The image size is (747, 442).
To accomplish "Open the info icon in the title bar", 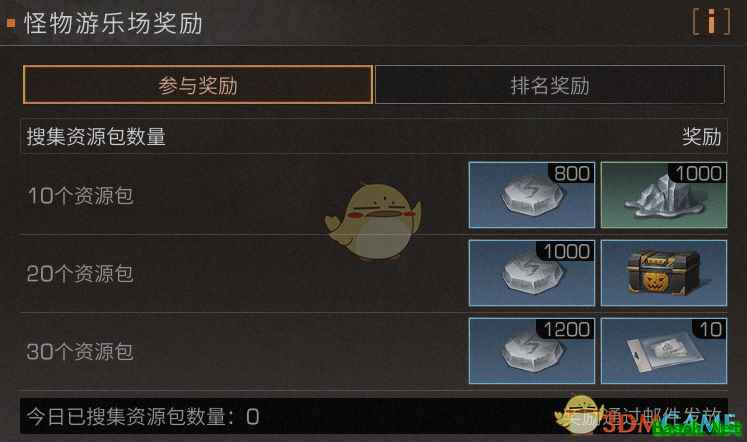I will click(x=711, y=22).
